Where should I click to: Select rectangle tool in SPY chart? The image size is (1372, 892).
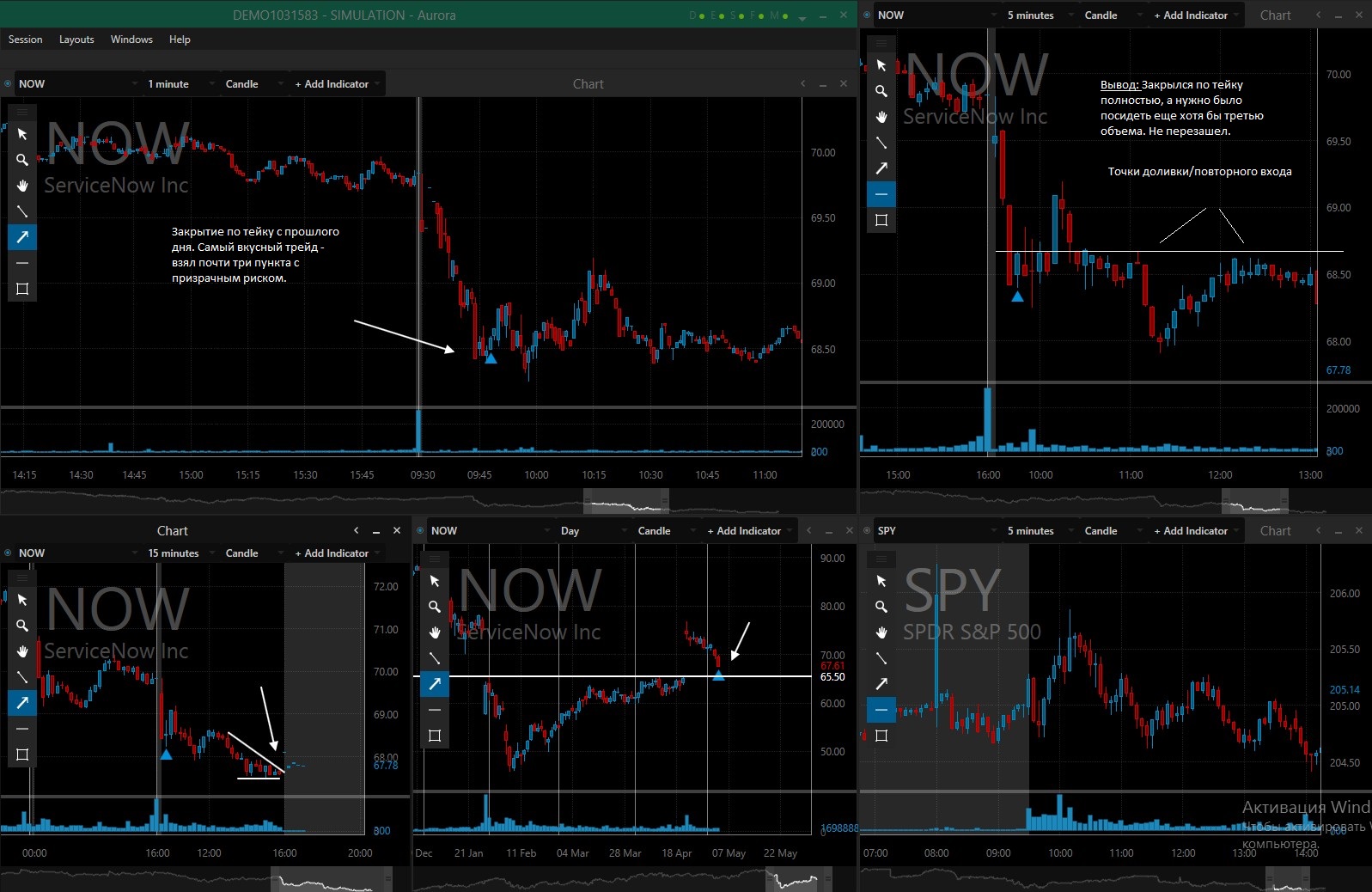[881, 736]
